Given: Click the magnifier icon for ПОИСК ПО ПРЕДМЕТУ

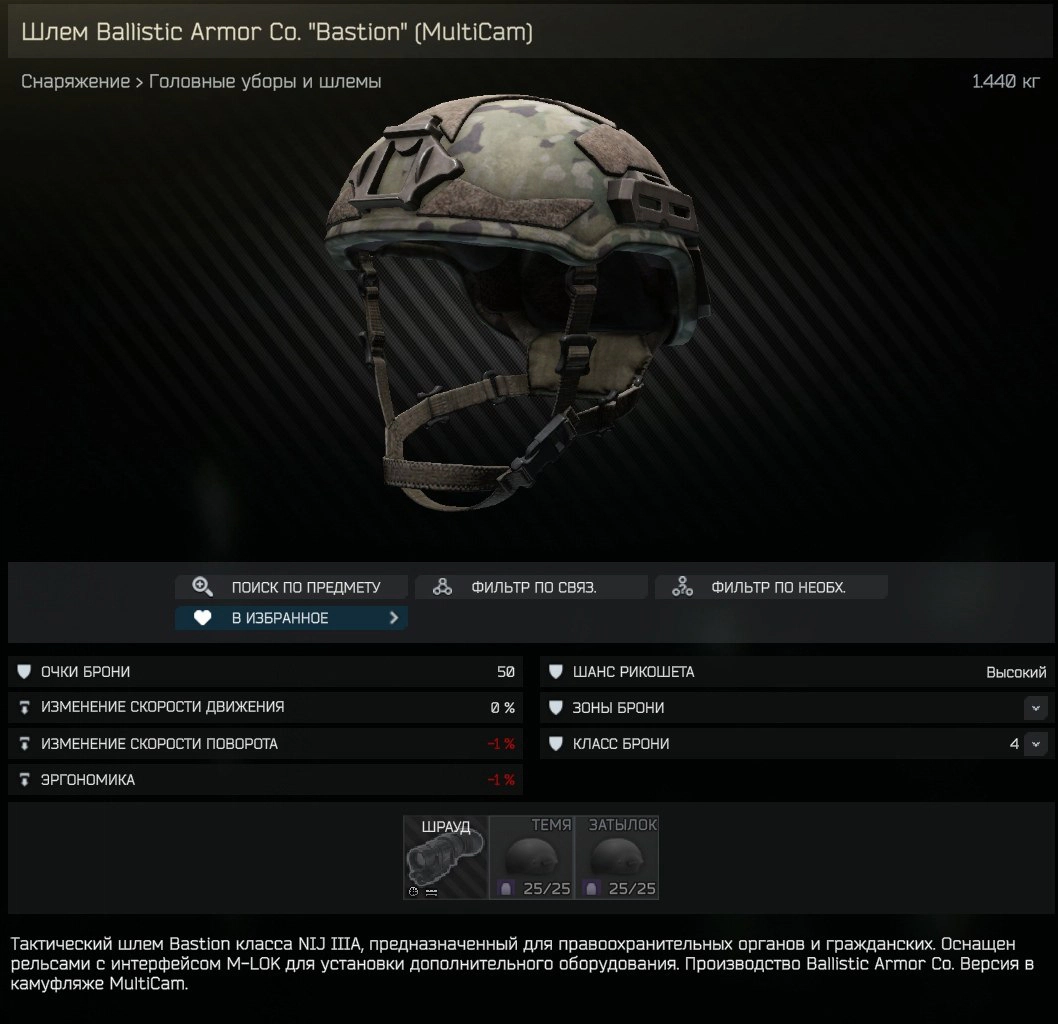Looking at the screenshot, I should click(x=202, y=587).
